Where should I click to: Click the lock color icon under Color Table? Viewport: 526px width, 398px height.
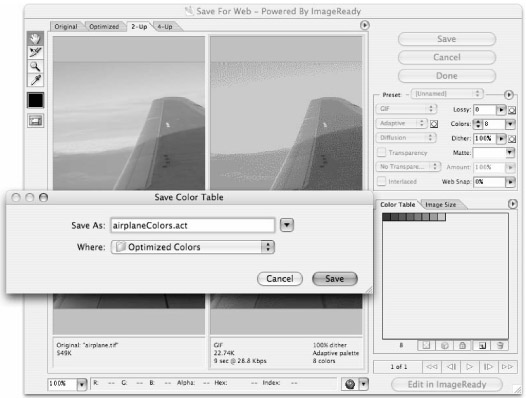[x=463, y=345]
